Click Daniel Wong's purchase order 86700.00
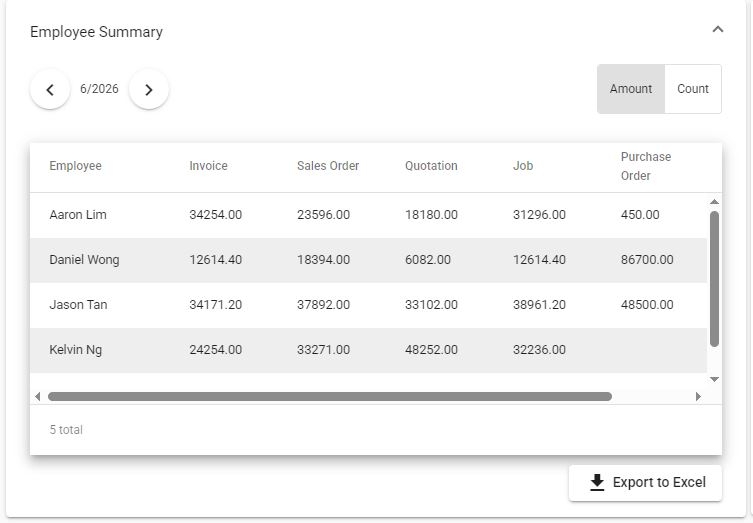Image resolution: width=753 pixels, height=523 pixels. pos(647,260)
